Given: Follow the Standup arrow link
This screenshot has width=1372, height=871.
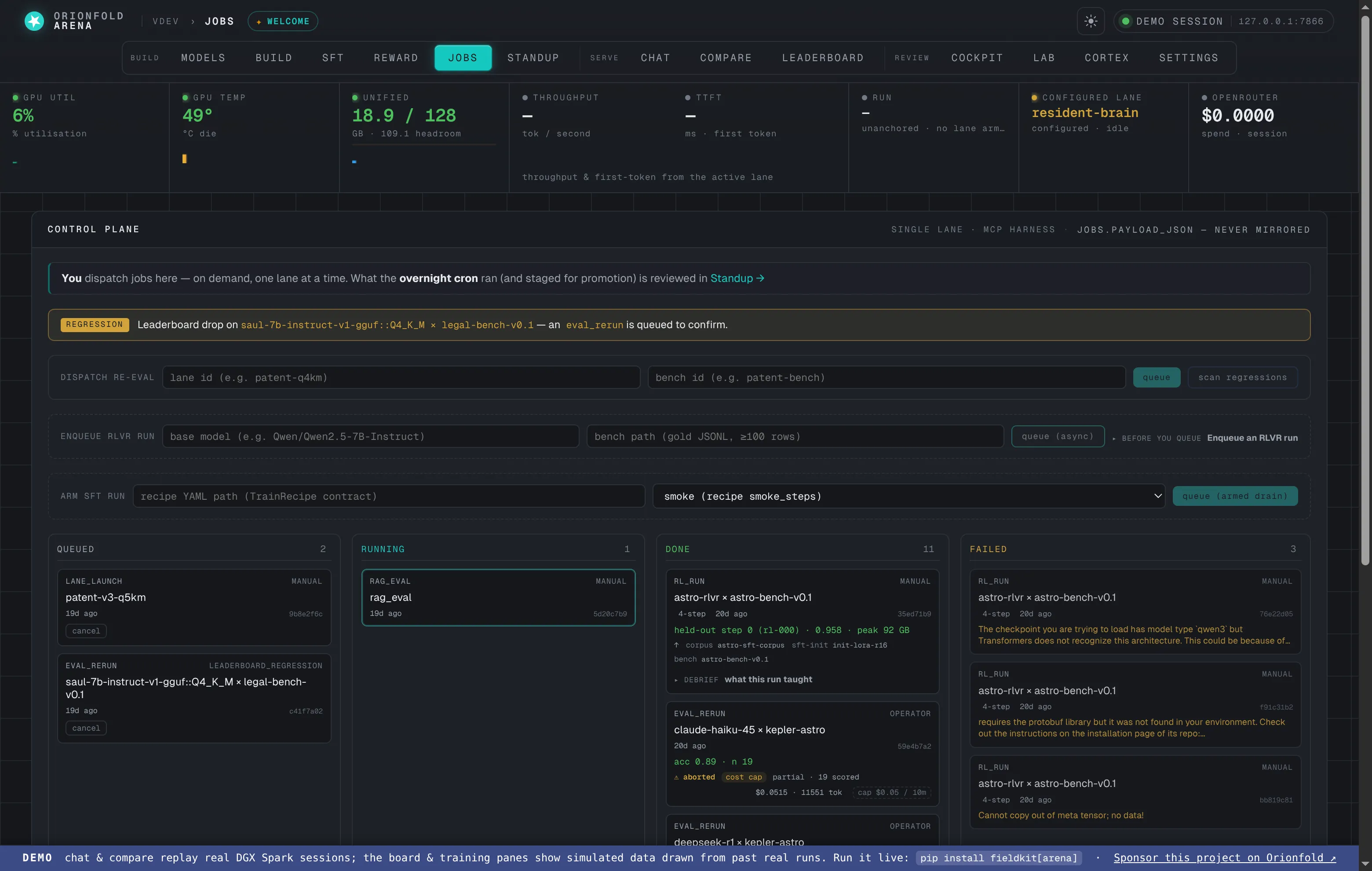Looking at the screenshot, I should (737, 278).
